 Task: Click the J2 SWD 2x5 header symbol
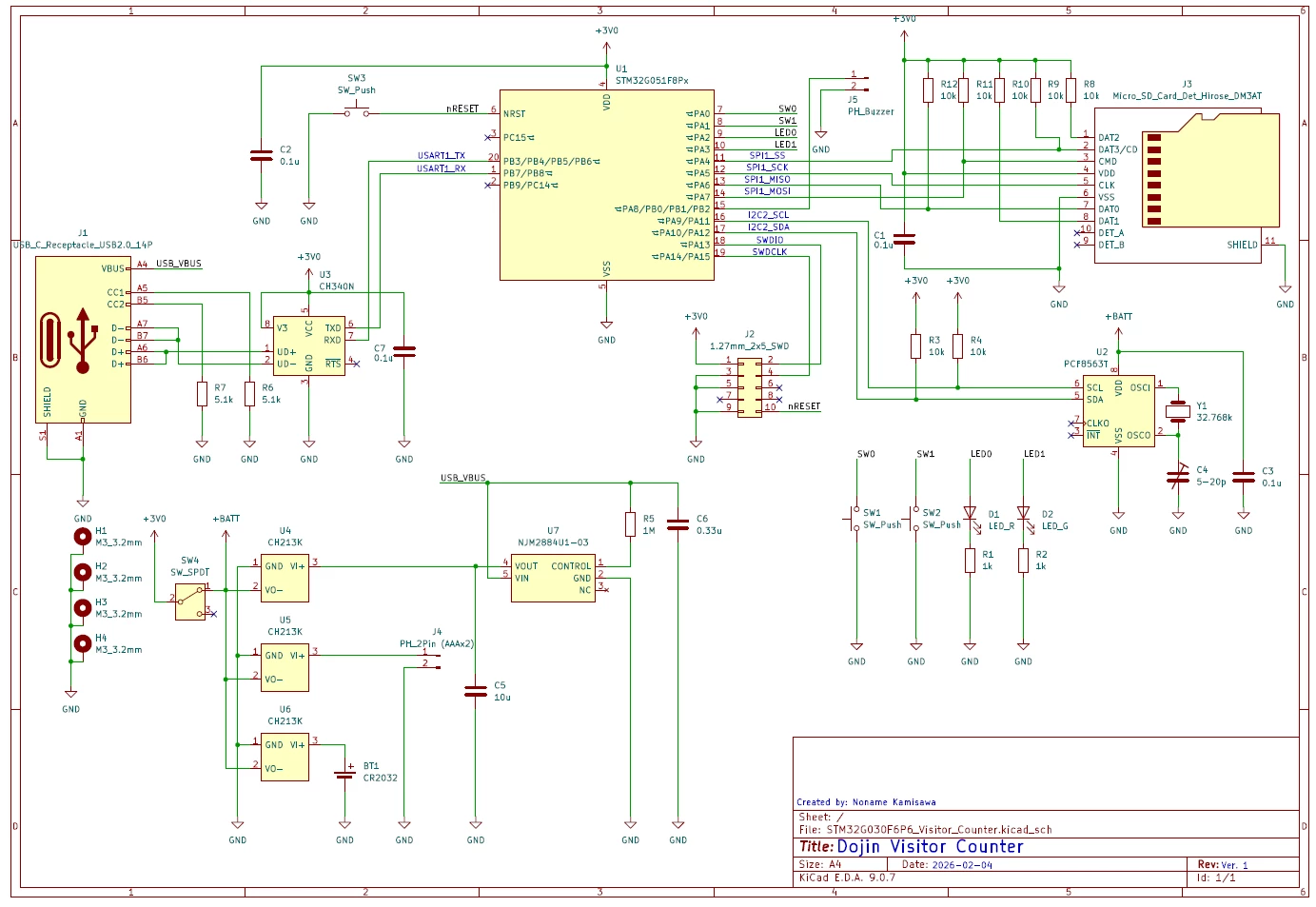pyautogui.click(x=749, y=385)
